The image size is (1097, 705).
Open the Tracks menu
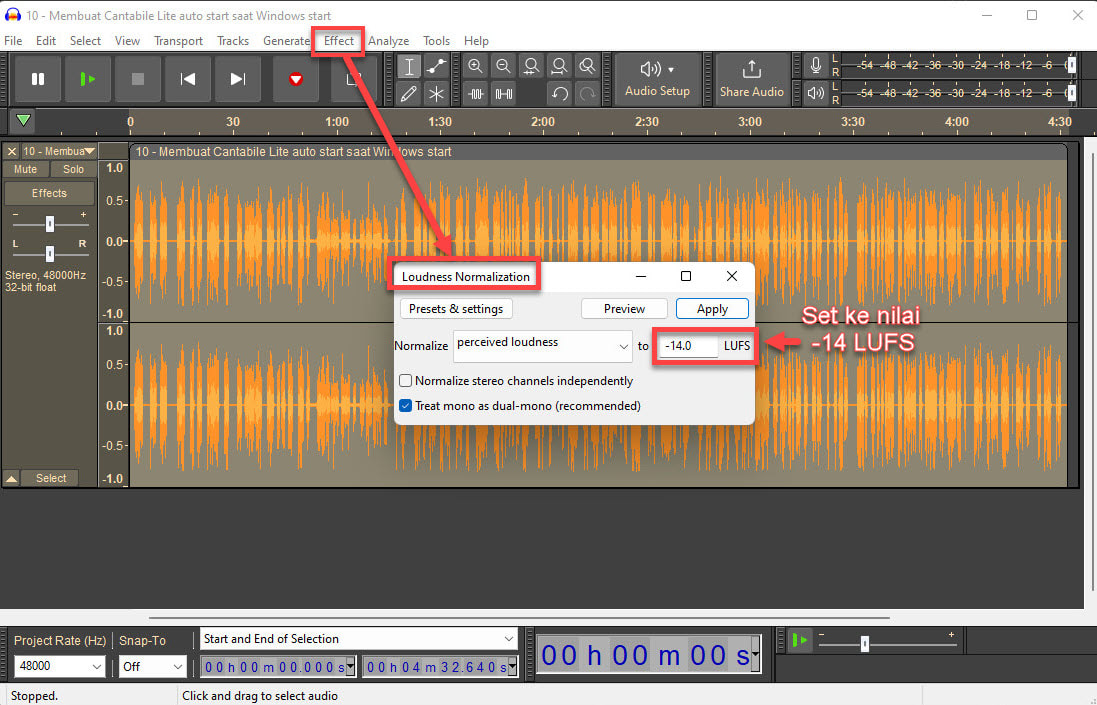coord(233,41)
